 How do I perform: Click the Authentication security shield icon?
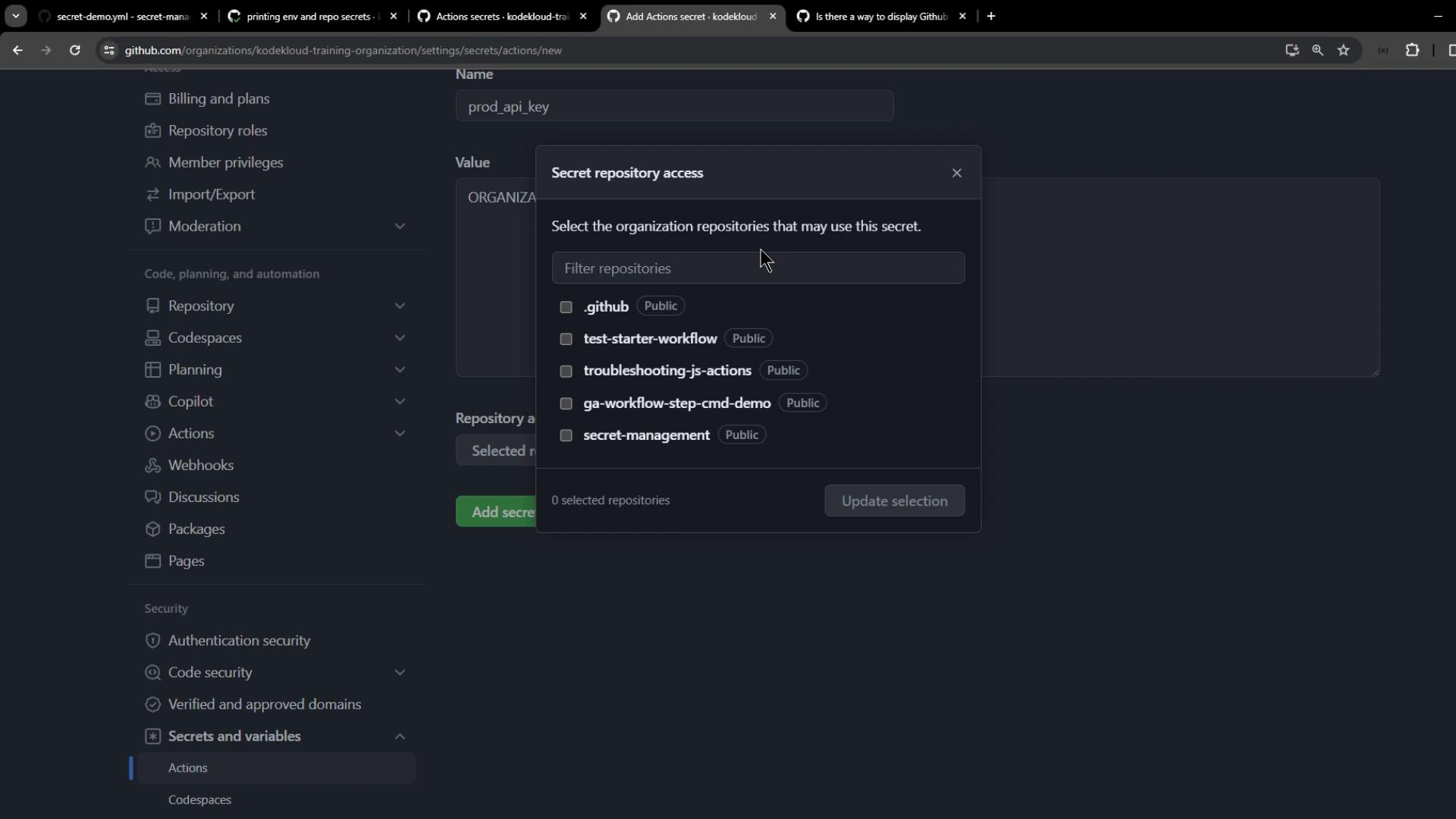(152, 641)
